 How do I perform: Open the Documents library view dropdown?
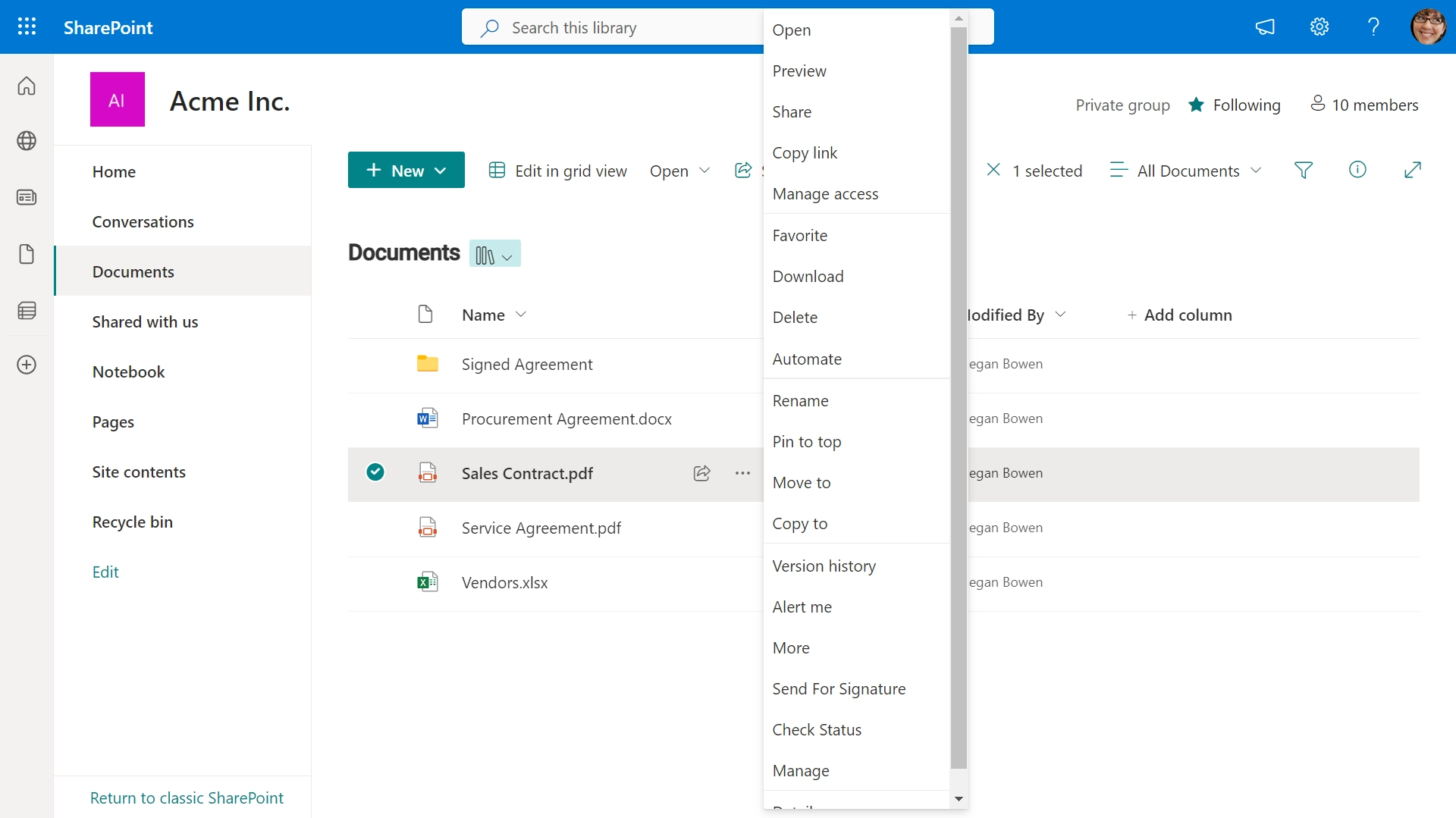tap(495, 254)
